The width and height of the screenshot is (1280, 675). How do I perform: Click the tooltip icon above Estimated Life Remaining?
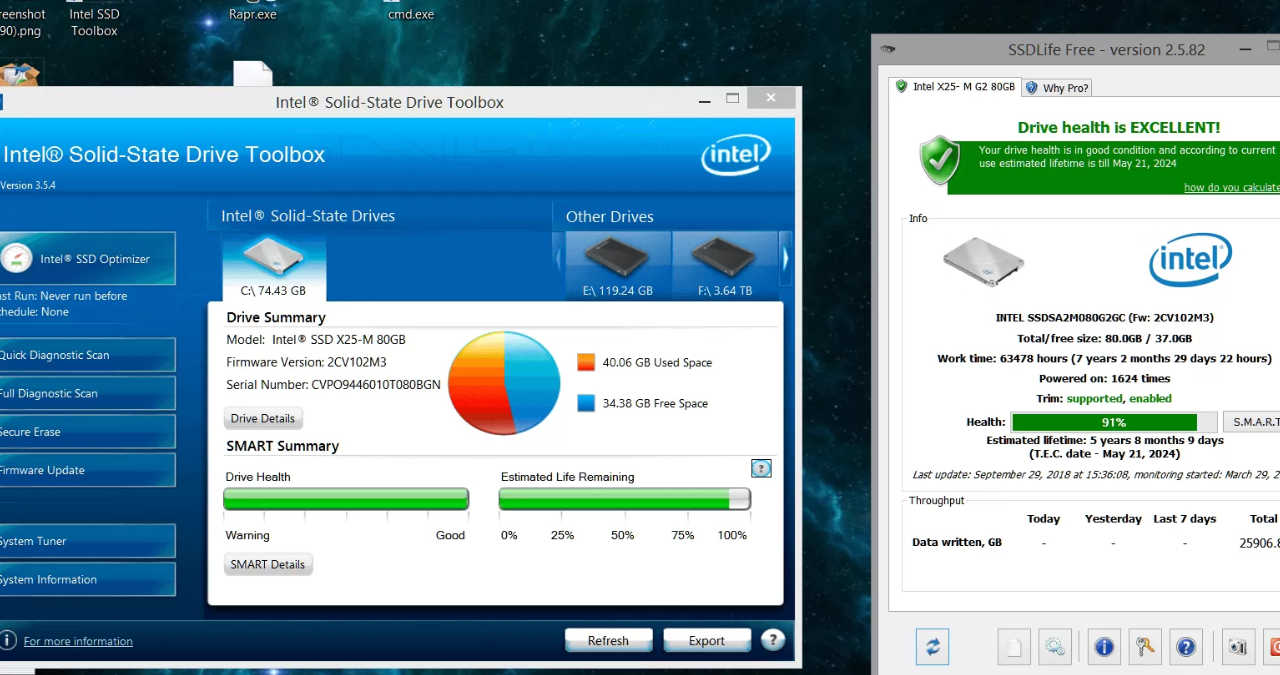(761, 468)
